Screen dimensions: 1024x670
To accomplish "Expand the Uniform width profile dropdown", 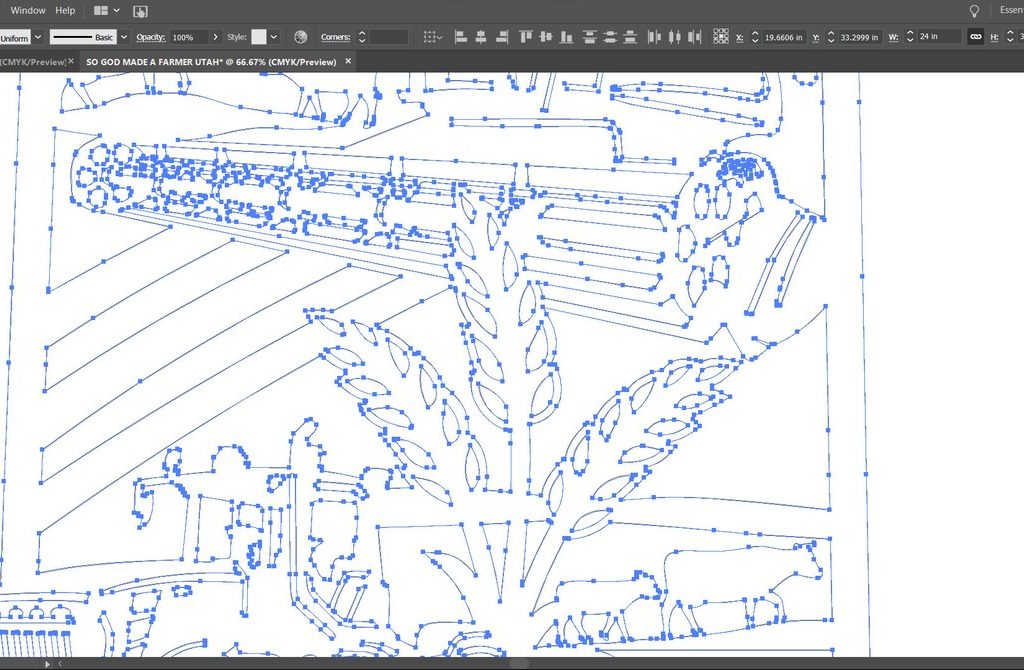I will (38, 37).
